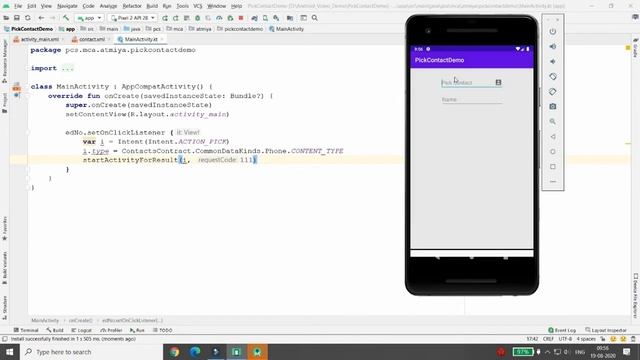Viewport: 640px width, 360px height.
Task: Open the Run tool window
Action: pyautogui.click(x=137, y=330)
